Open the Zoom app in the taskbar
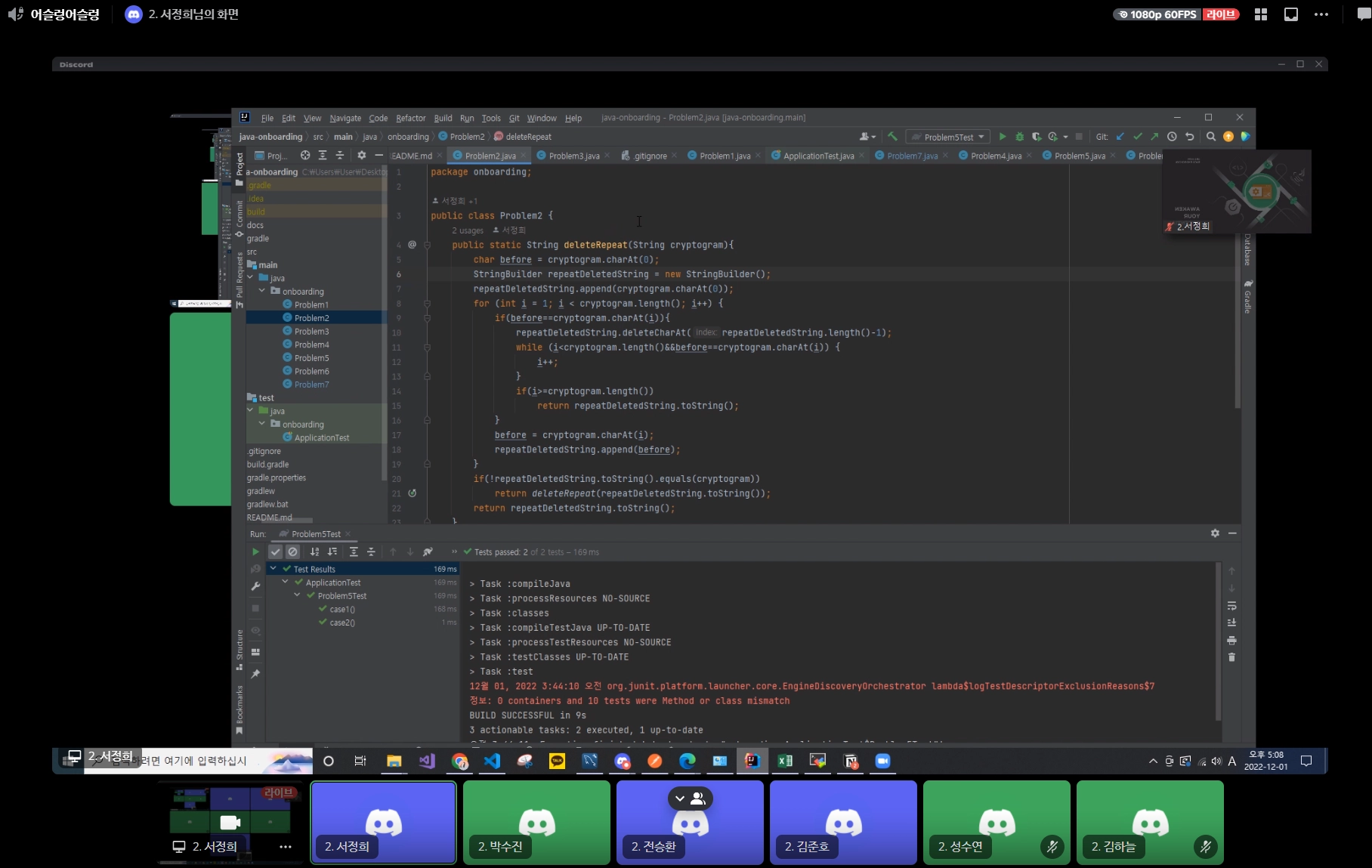The height and width of the screenshot is (868, 1372). coord(882,761)
